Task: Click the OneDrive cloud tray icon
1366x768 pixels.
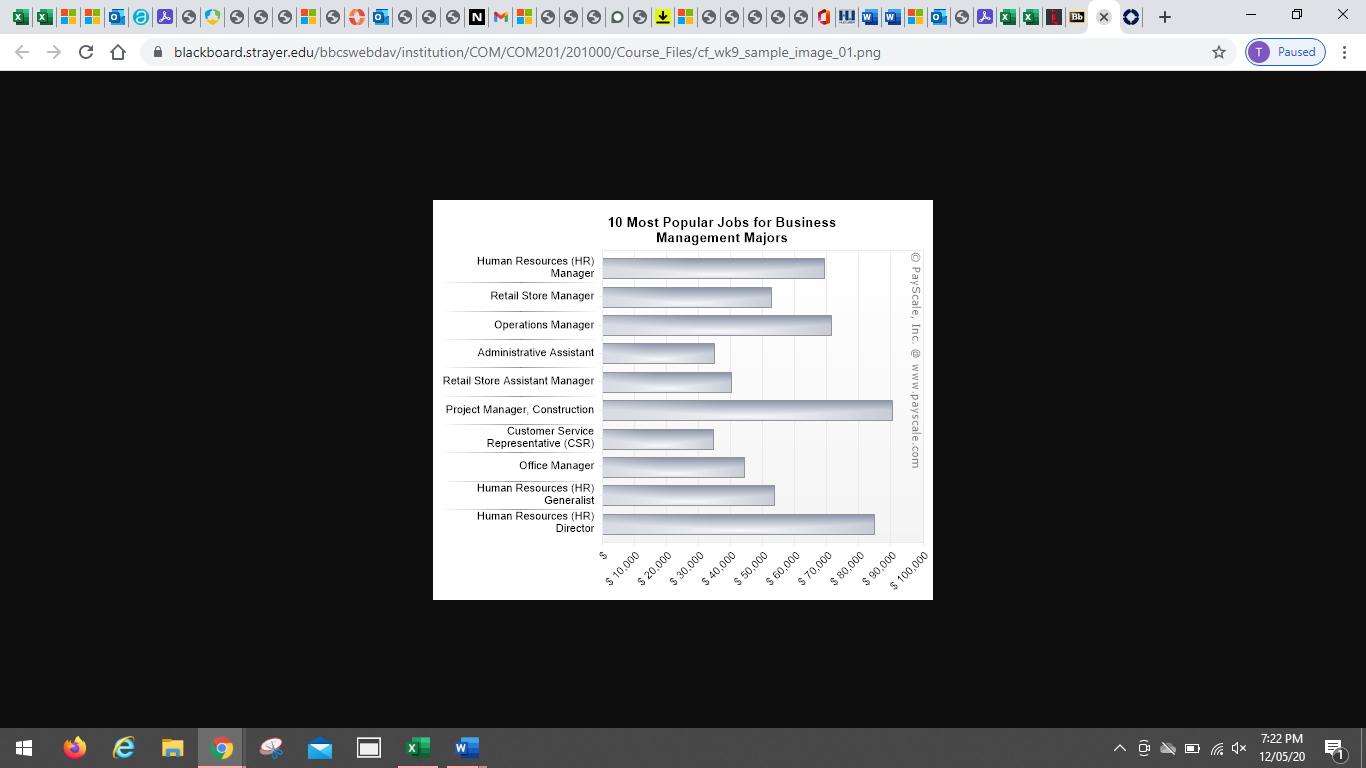Action: [1168, 748]
